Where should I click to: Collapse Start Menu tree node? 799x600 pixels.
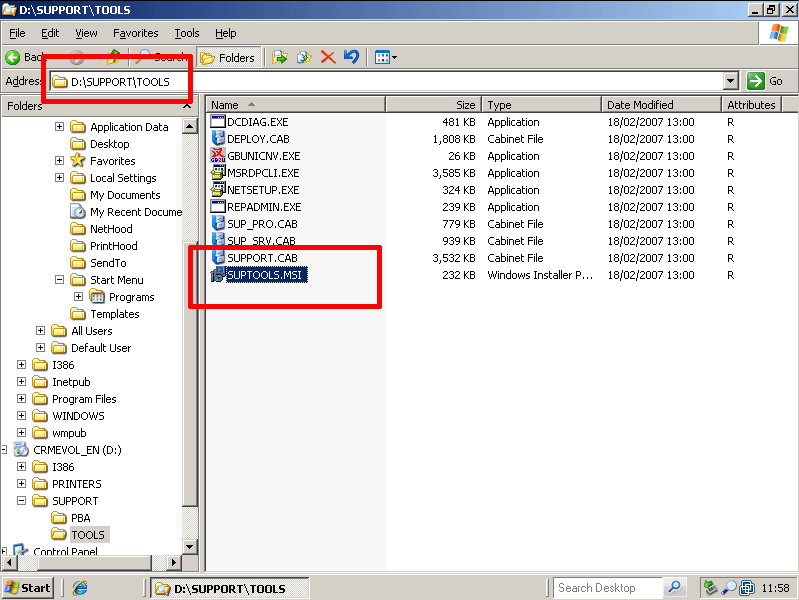point(59,279)
